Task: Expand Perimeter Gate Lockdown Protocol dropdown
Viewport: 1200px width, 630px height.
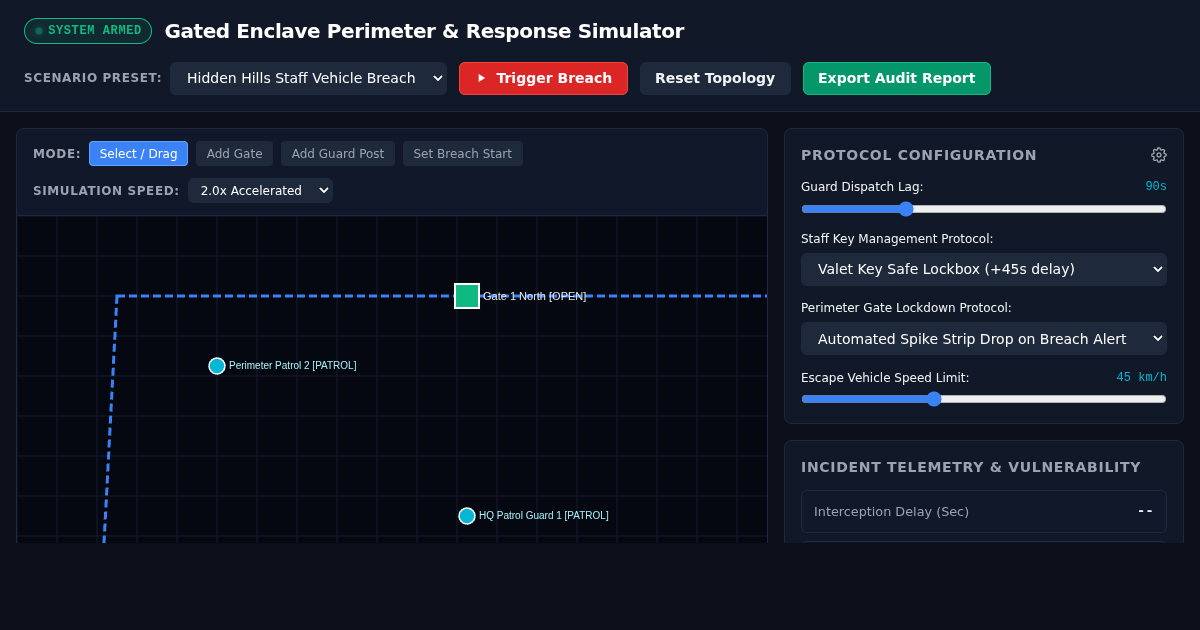Action: pyautogui.click(x=984, y=339)
